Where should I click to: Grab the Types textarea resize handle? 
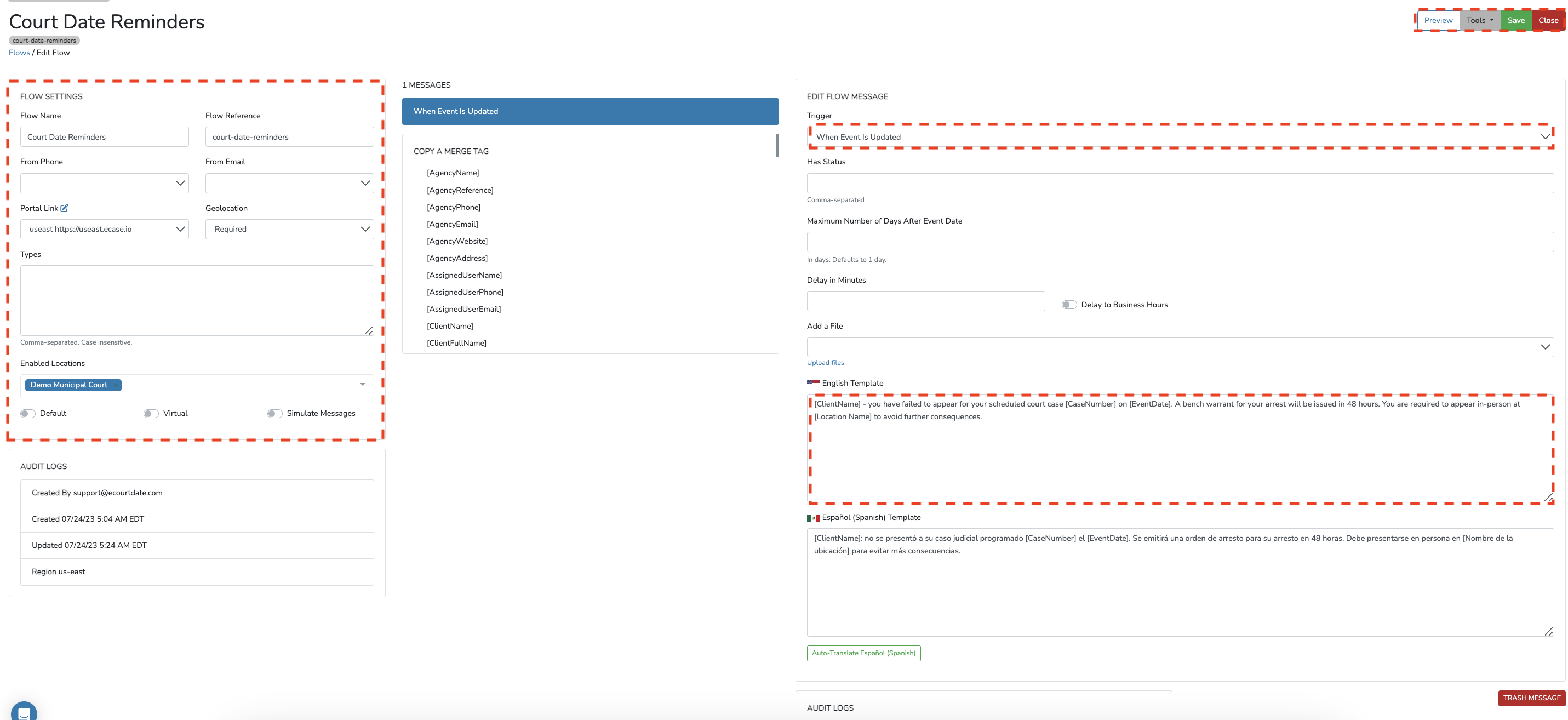point(368,330)
